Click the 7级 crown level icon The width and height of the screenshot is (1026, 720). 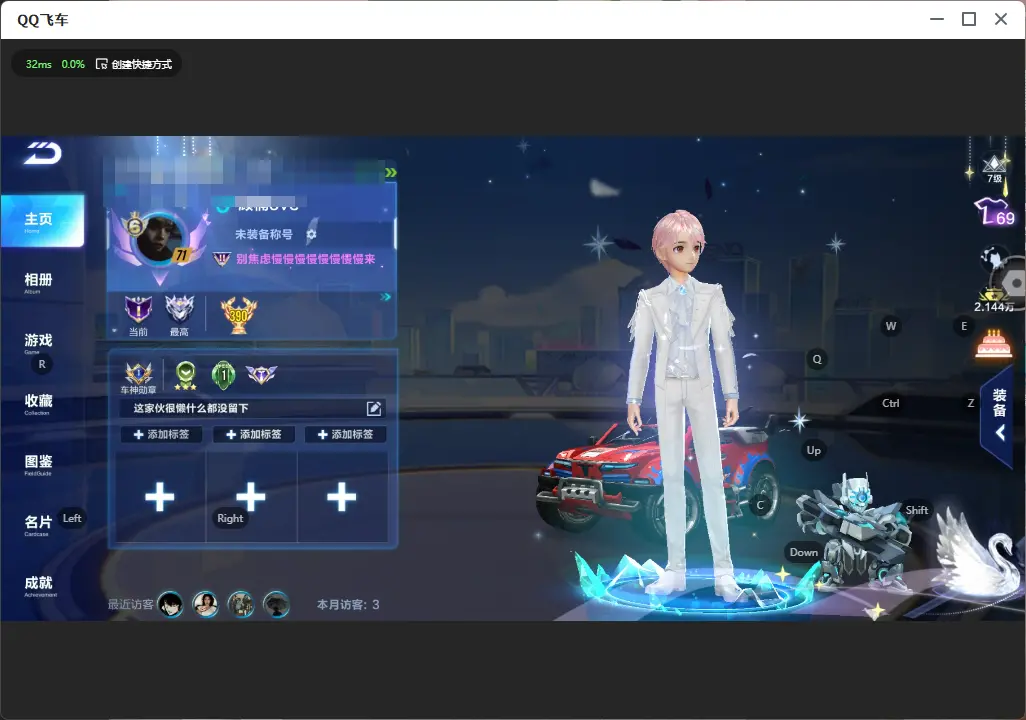pos(994,169)
